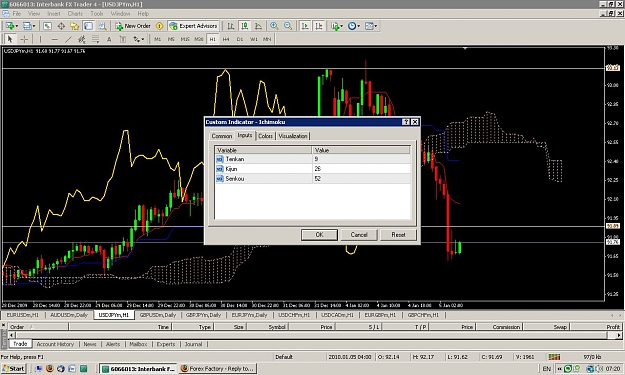Open Firefox from the quick launch bar
625x375 pixels.
tap(50, 369)
